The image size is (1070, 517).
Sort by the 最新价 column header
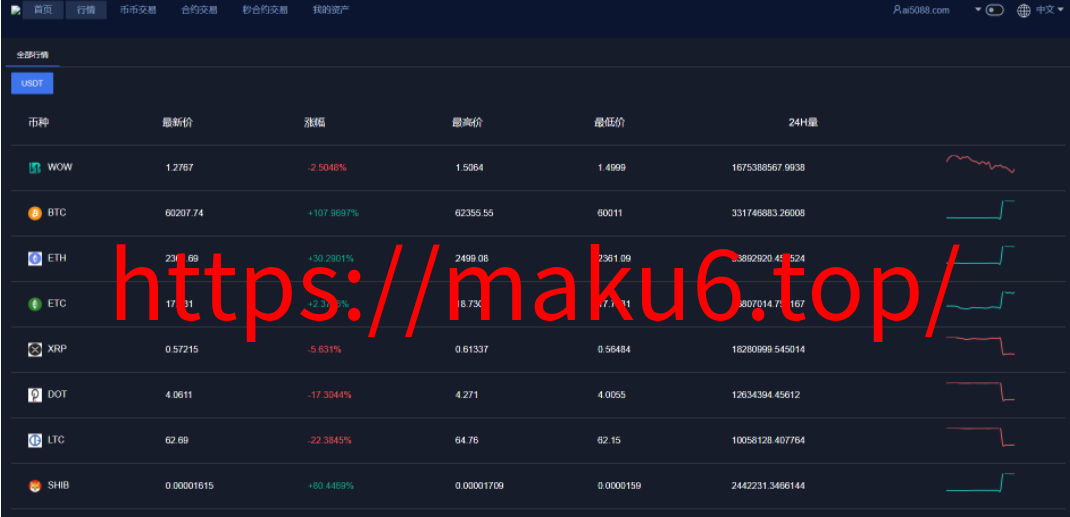point(177,123)
